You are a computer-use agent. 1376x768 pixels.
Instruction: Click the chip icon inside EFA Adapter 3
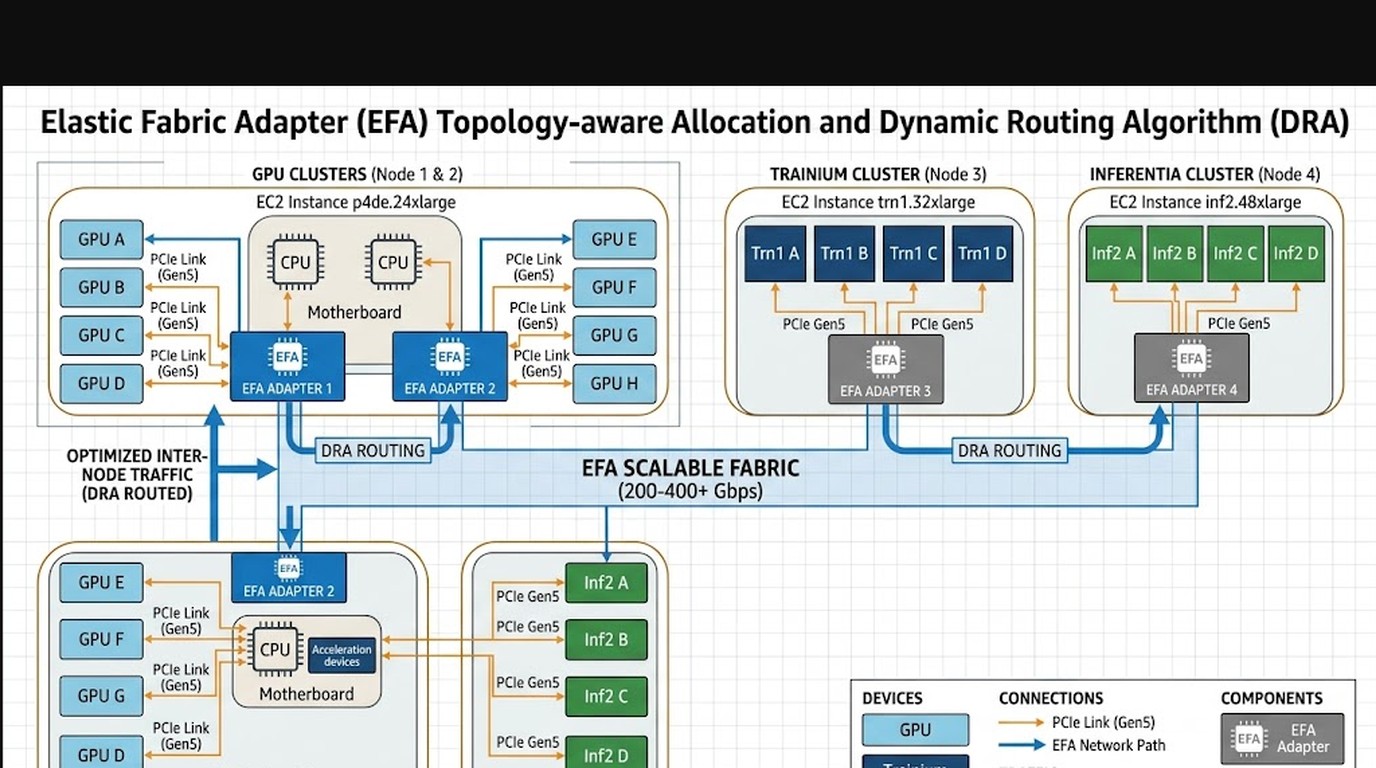click(x=885, y=360)
